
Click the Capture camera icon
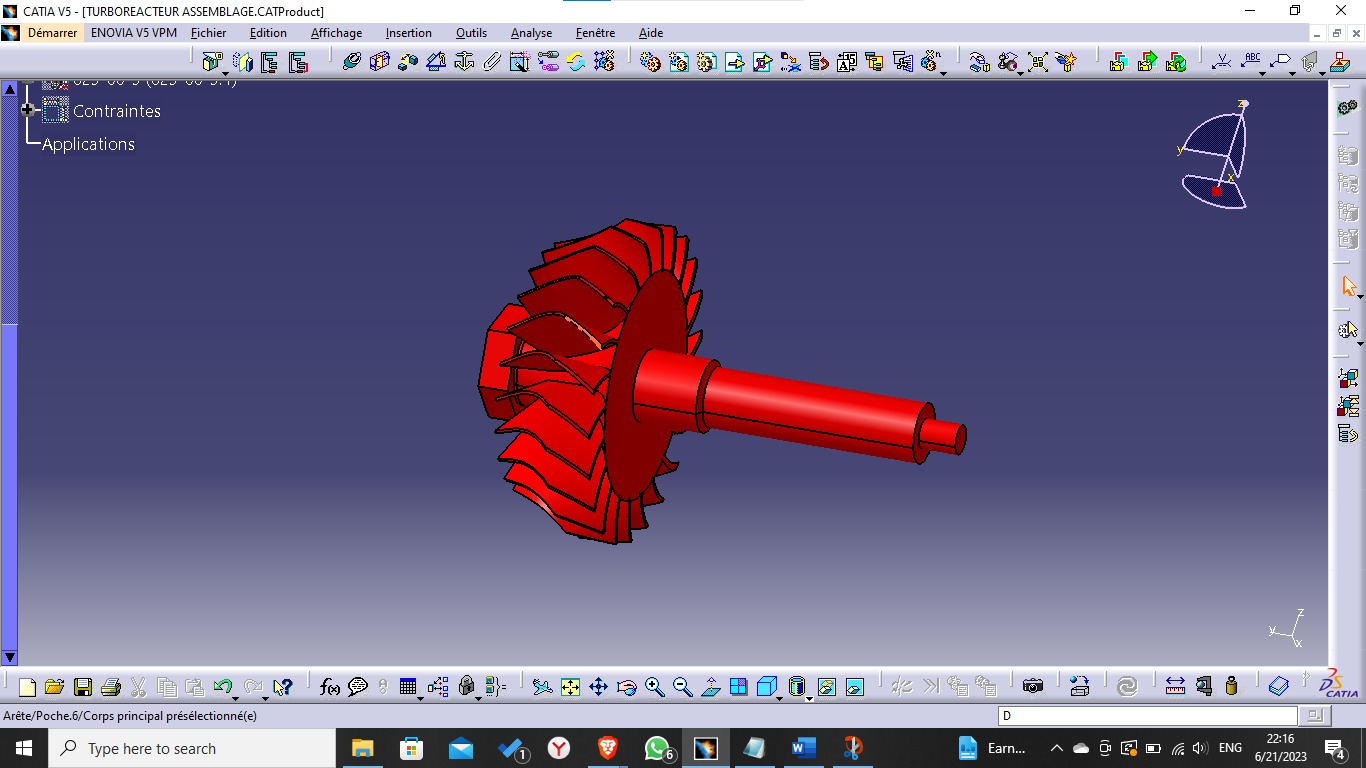(1033, 687)
